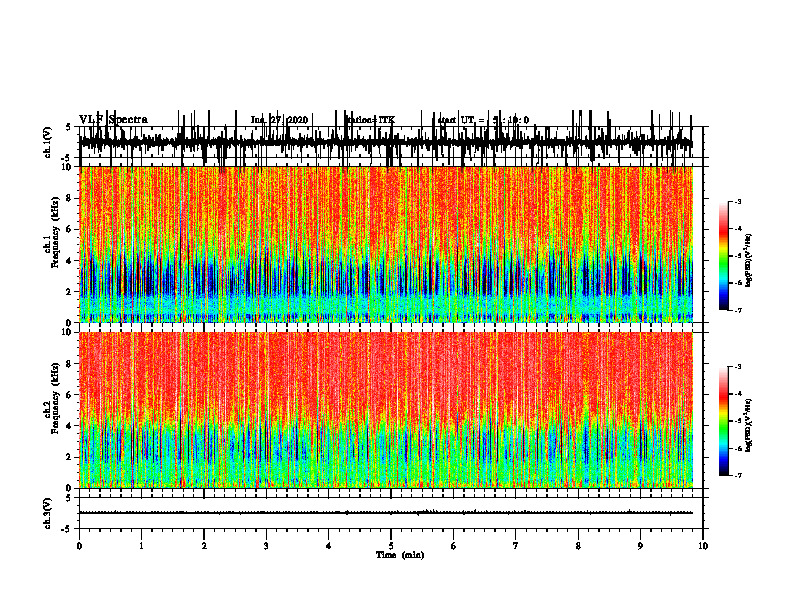Click the "10" tick on the time axis
Screen dimensions: 792x612
coord(703,546)
